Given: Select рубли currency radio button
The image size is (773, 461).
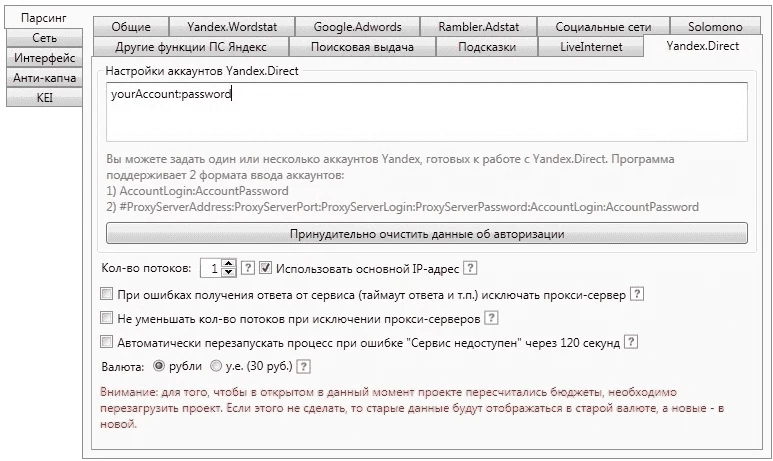Looking at the screenshot, I should [159, 366].
